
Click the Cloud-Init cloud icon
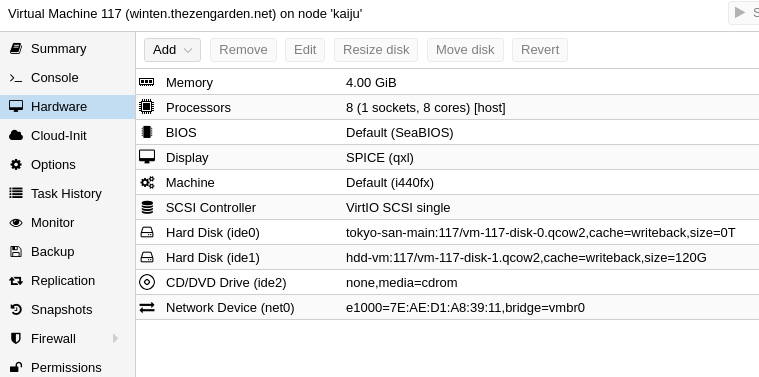pyautogui.click(x=16, y=136)
